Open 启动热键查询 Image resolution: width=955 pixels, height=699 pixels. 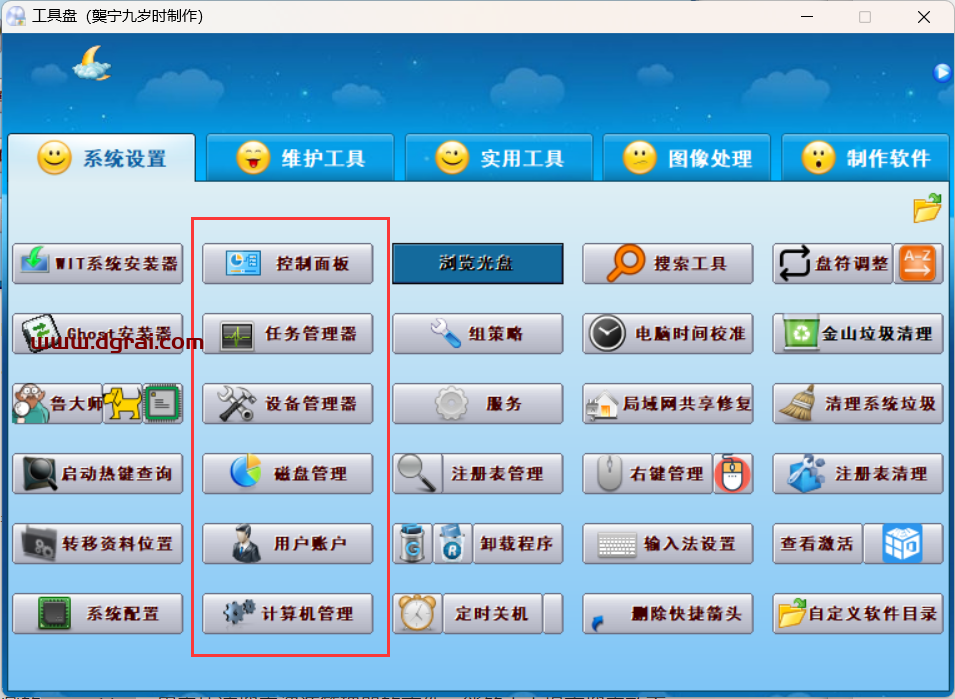click(x=97, y=474)
